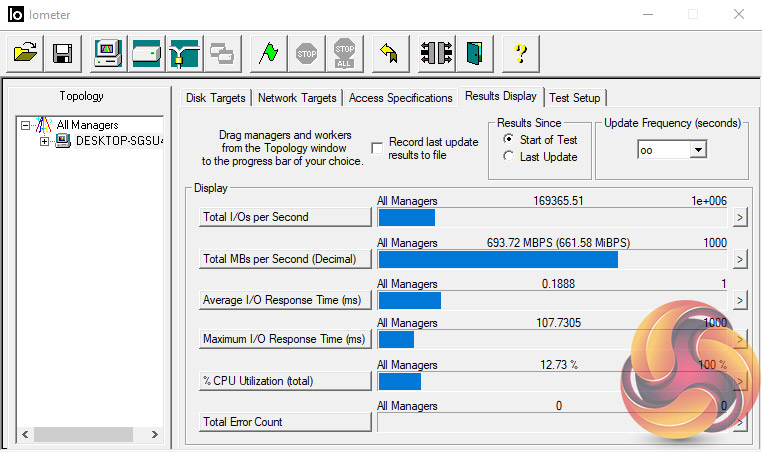762x452 pixels.
Task: Add a new network worker
Action: 184,53
